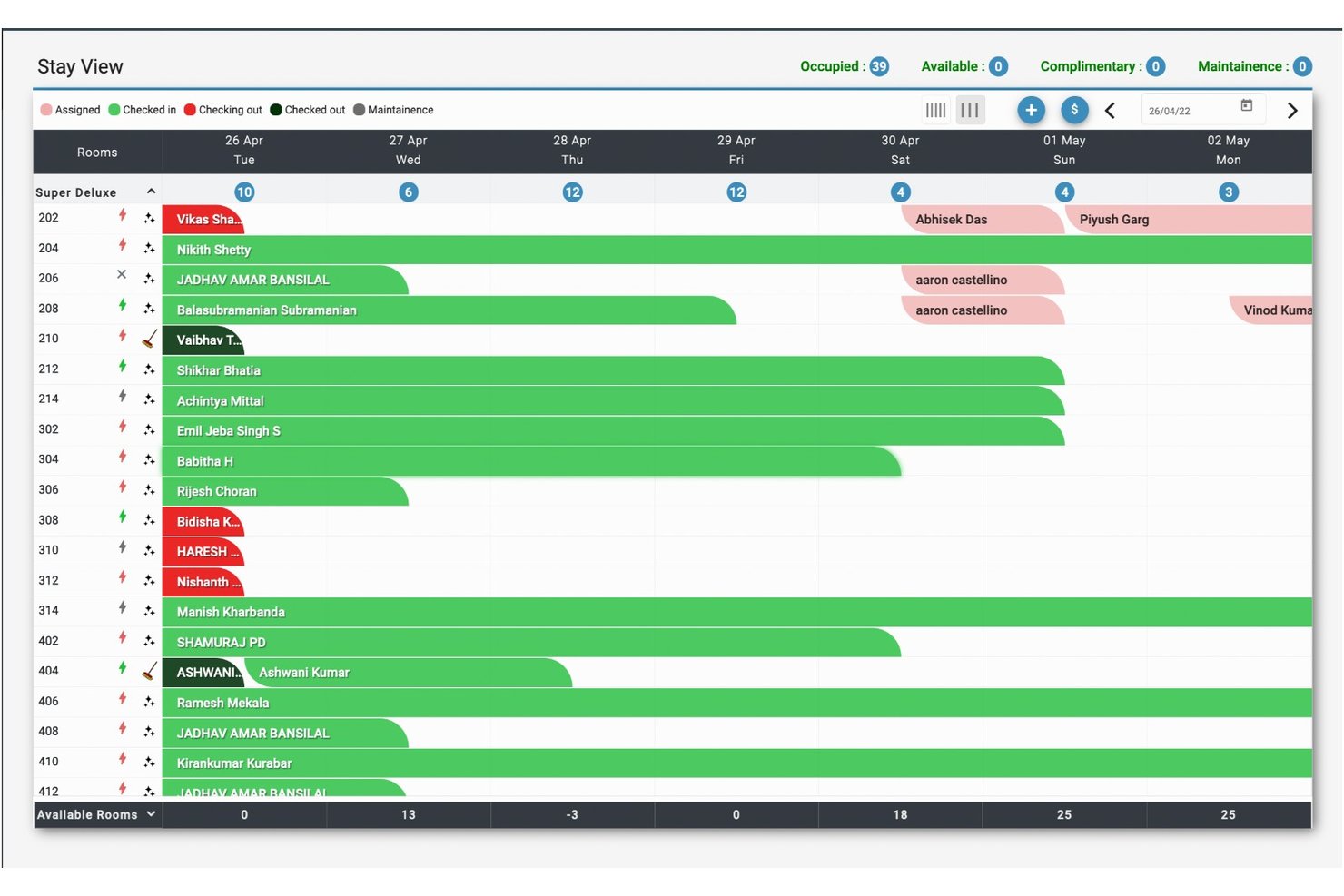Open the Manish Kharbanda booking bar
The height and width of the screenshot is (896, 1344).
tap(737, 613)
